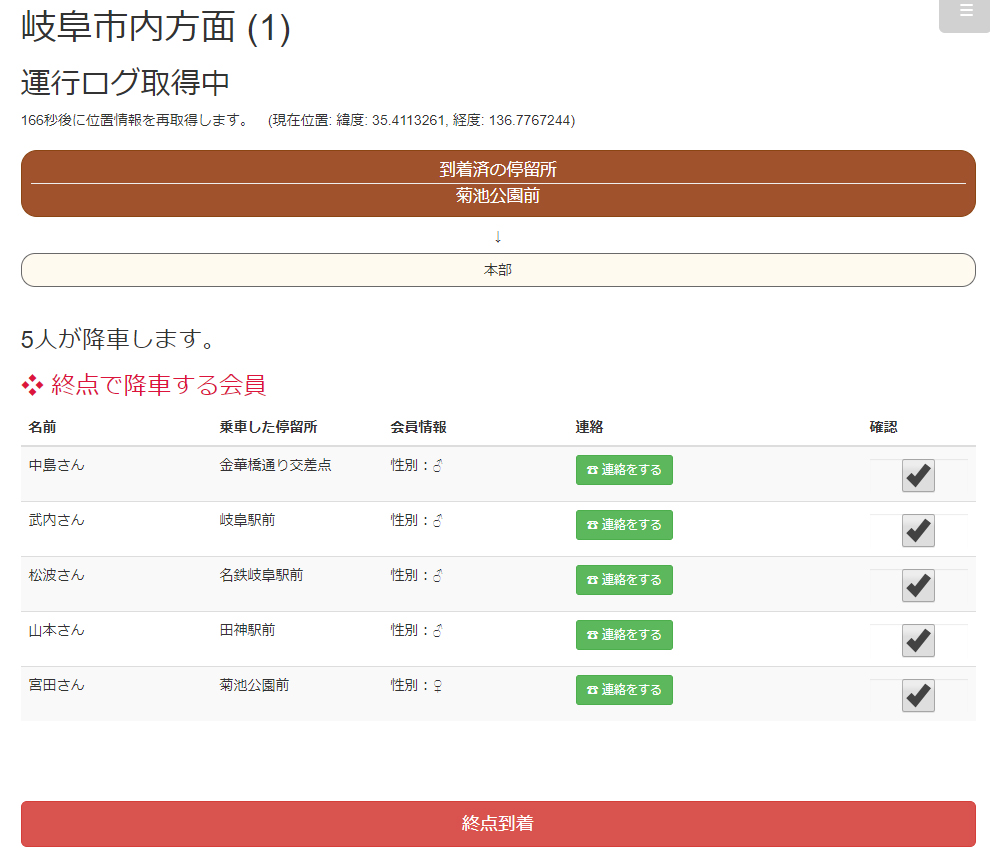Click the female gender symbol for 宮田さん
The width and height of the screenshot is (990, 860).
437,685
